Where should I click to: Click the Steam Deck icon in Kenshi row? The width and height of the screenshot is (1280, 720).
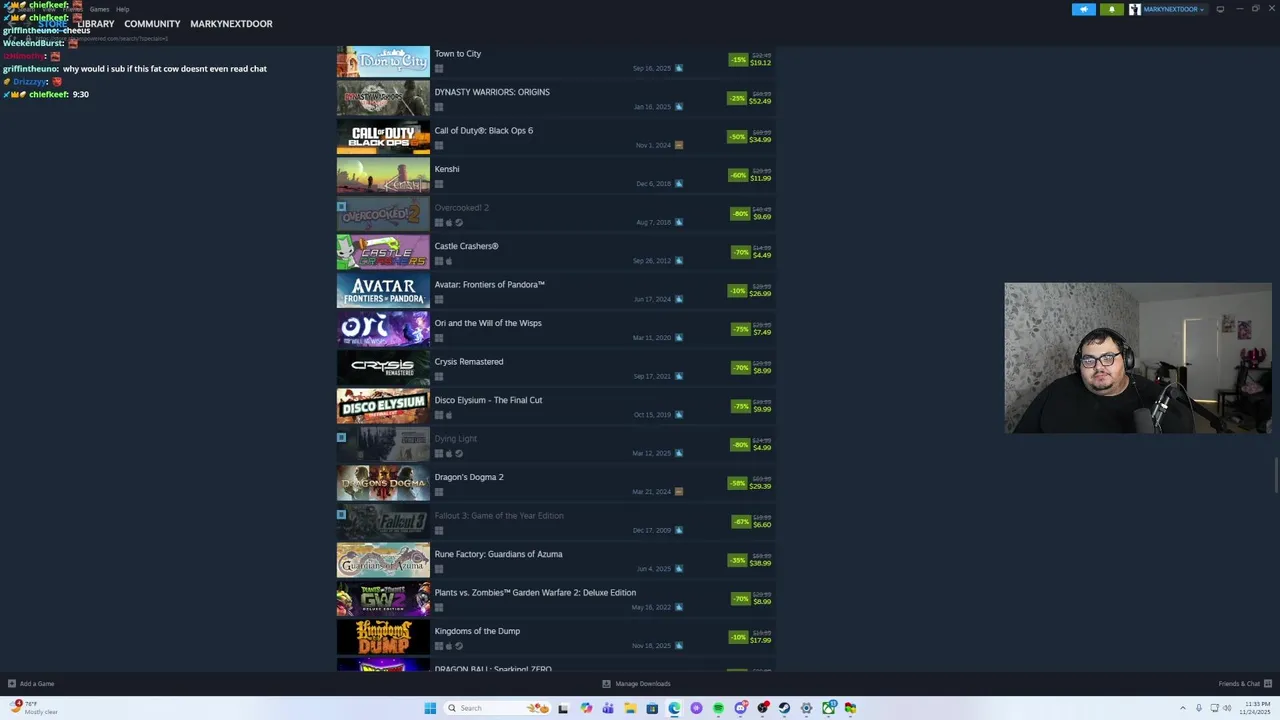click(679, 184)
